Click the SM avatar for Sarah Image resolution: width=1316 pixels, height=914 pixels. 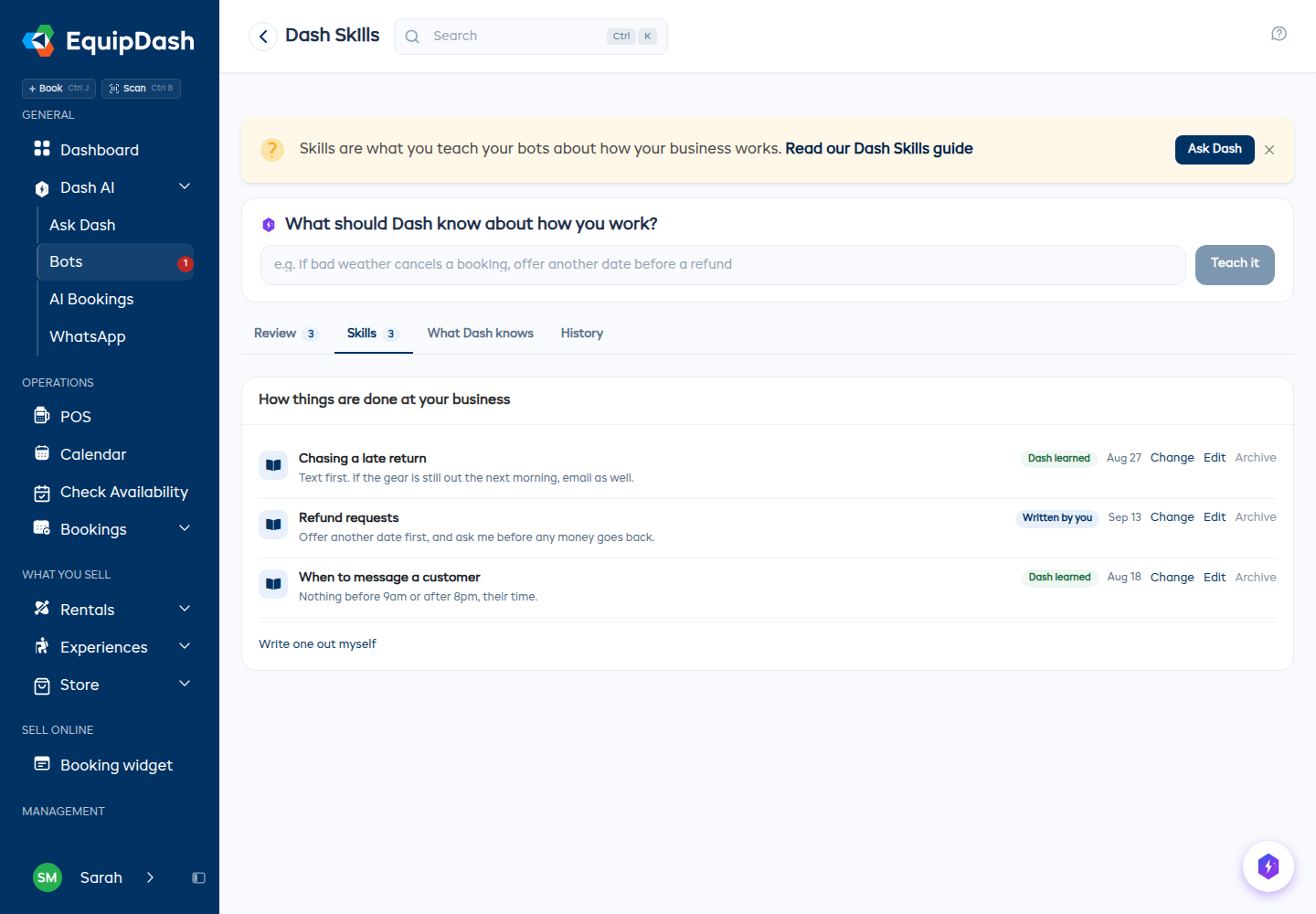pos(48,877)
